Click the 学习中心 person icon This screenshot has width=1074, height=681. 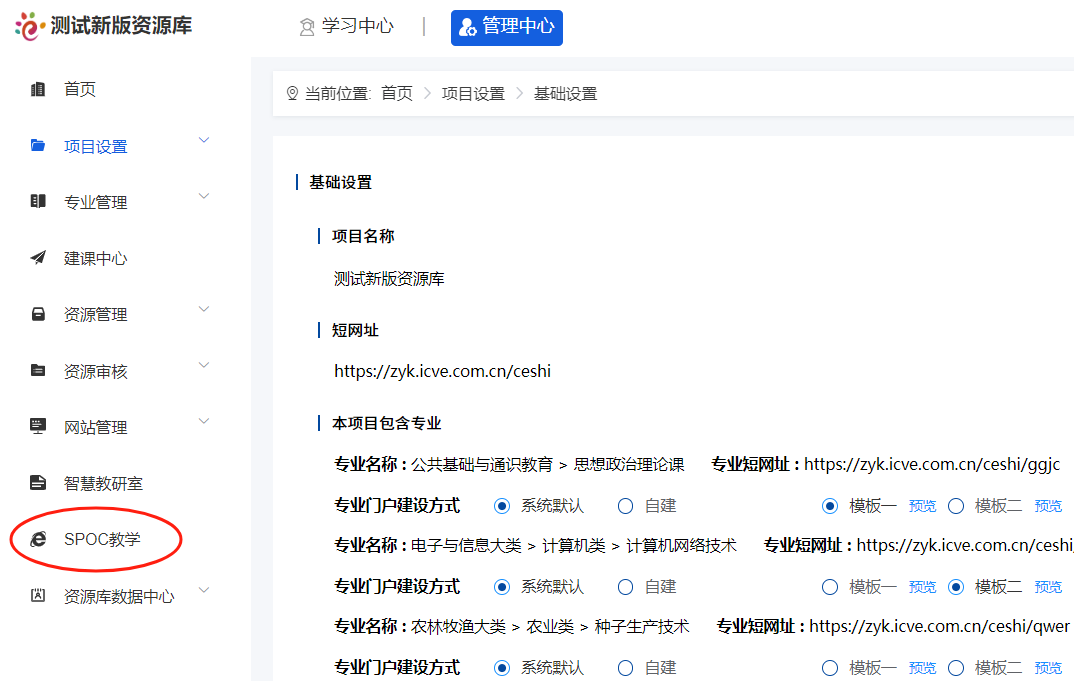(307, 27)
